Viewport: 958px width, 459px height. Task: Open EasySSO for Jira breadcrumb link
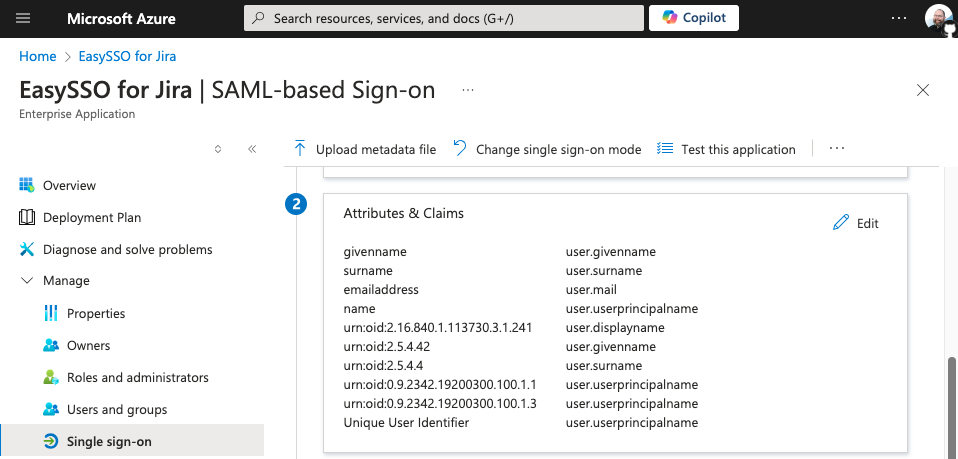tap(127, 57)
